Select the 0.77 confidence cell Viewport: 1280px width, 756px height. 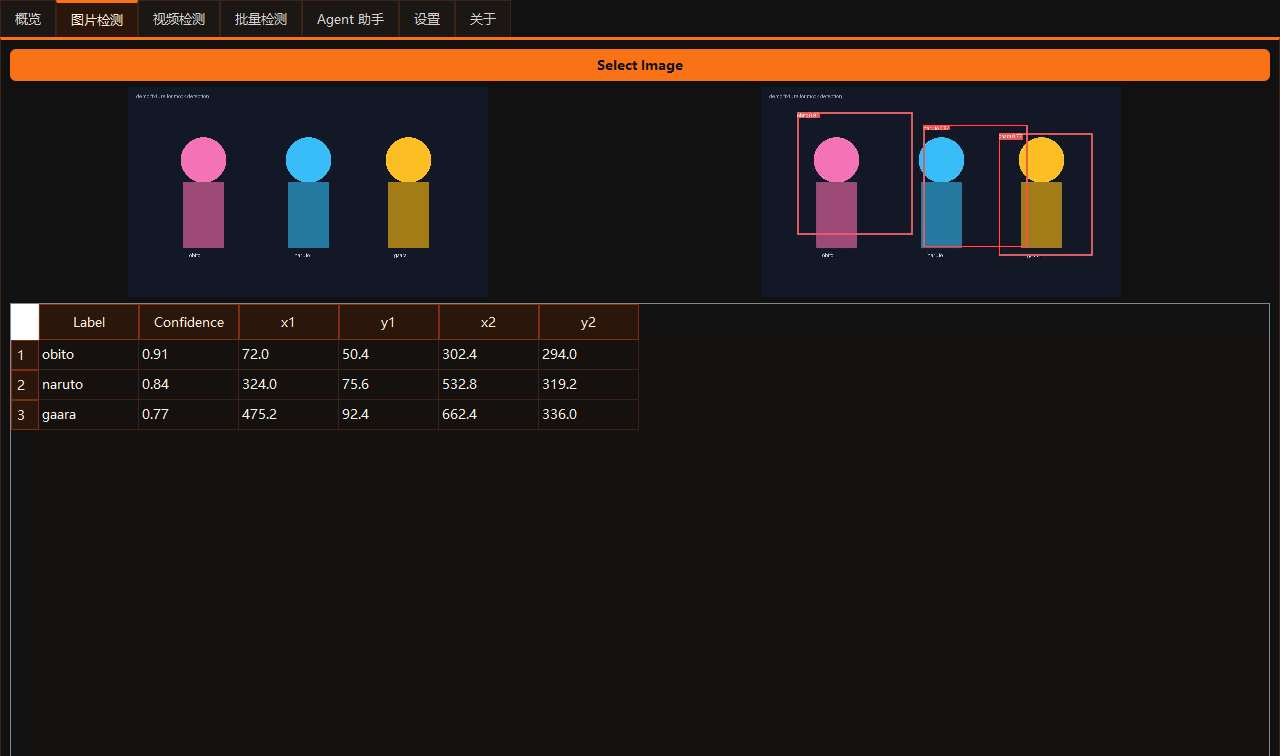[189, 415]
